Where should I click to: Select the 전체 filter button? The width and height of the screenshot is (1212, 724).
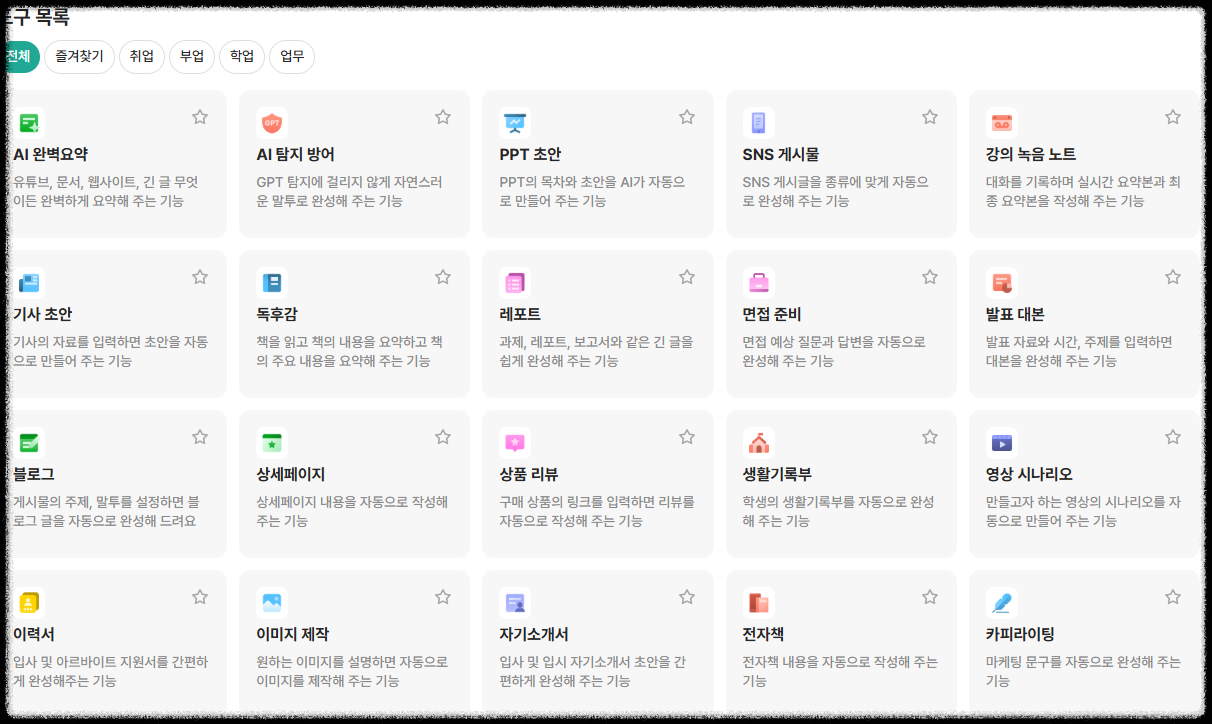pyautogui.click(x=19, y=57)
